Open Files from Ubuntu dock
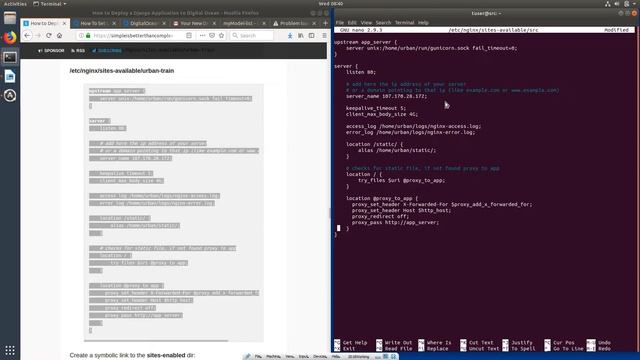The width and height of the screenshot is (640, 360). tap(10, 18)
